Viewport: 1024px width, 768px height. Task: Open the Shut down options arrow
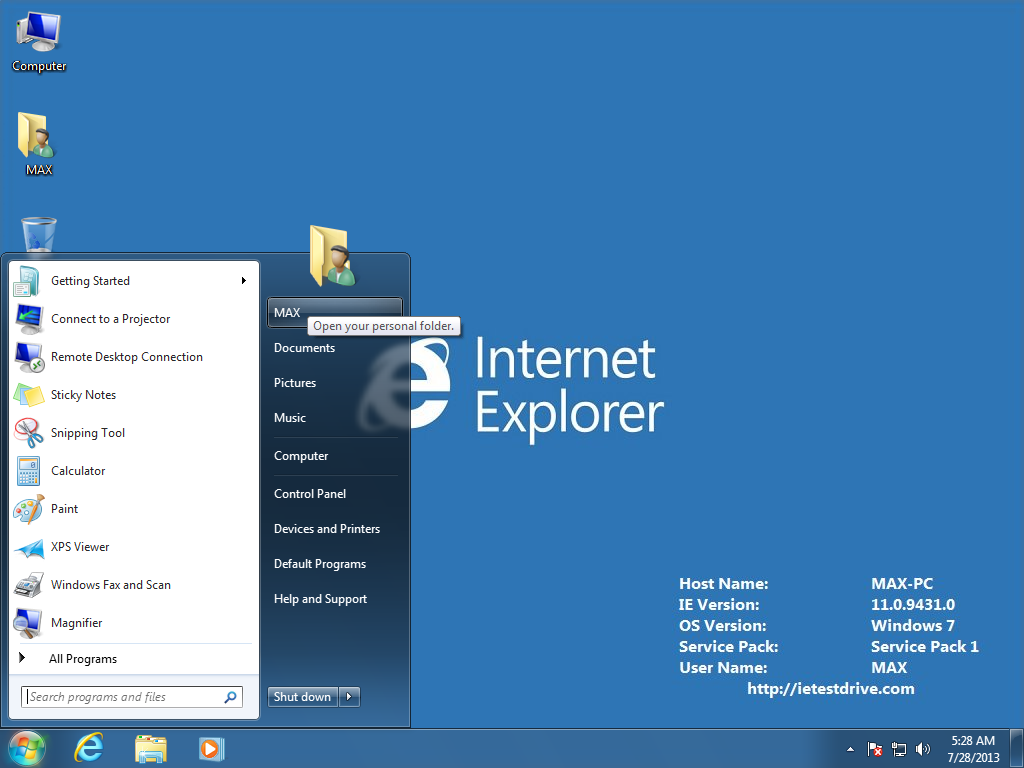347,697
